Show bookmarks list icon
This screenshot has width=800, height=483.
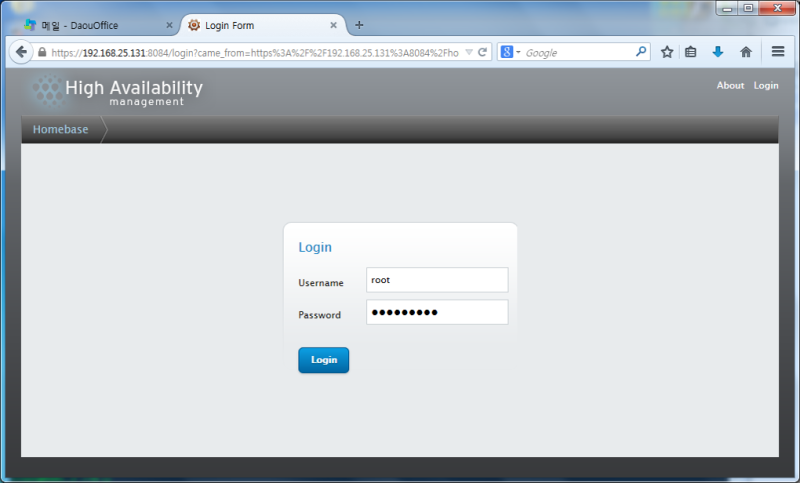[x=691, y=52]
